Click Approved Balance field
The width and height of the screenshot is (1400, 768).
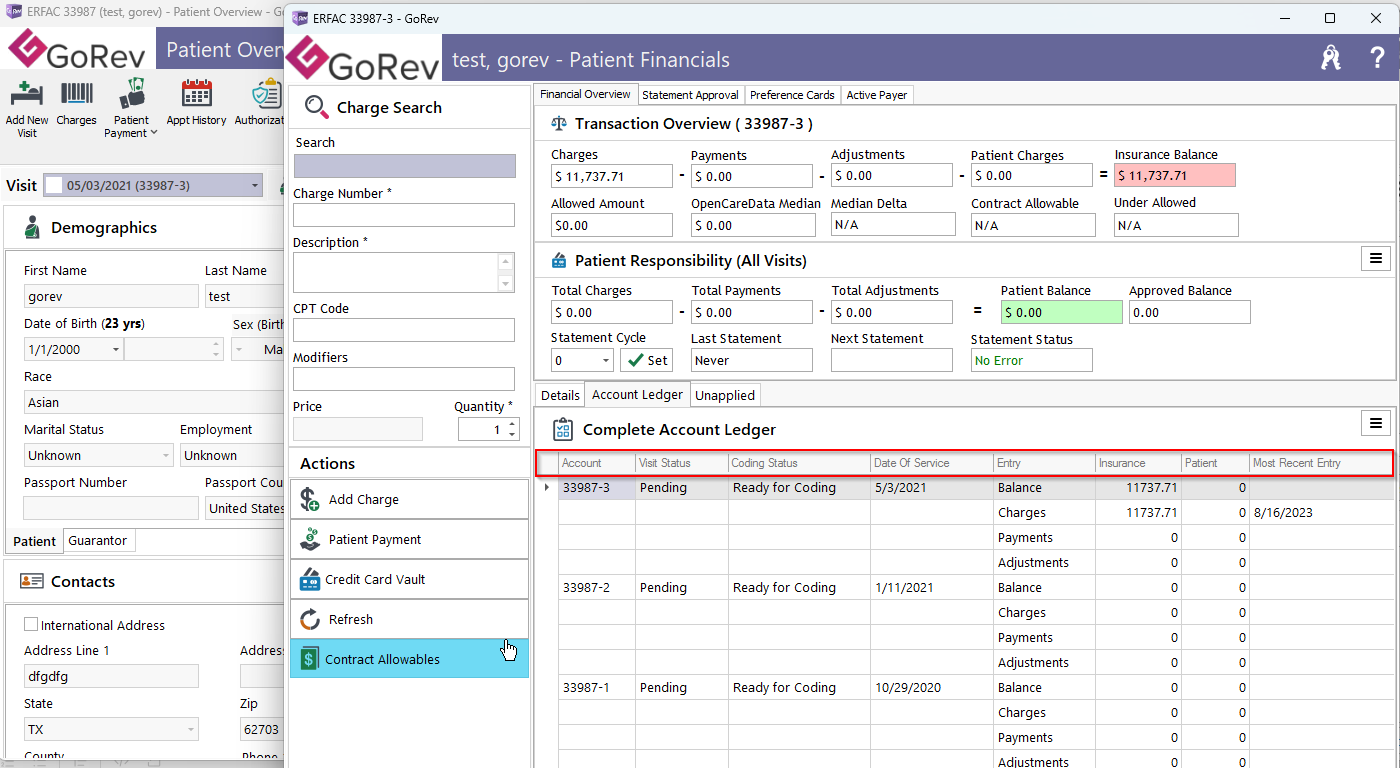(1190, 312)
